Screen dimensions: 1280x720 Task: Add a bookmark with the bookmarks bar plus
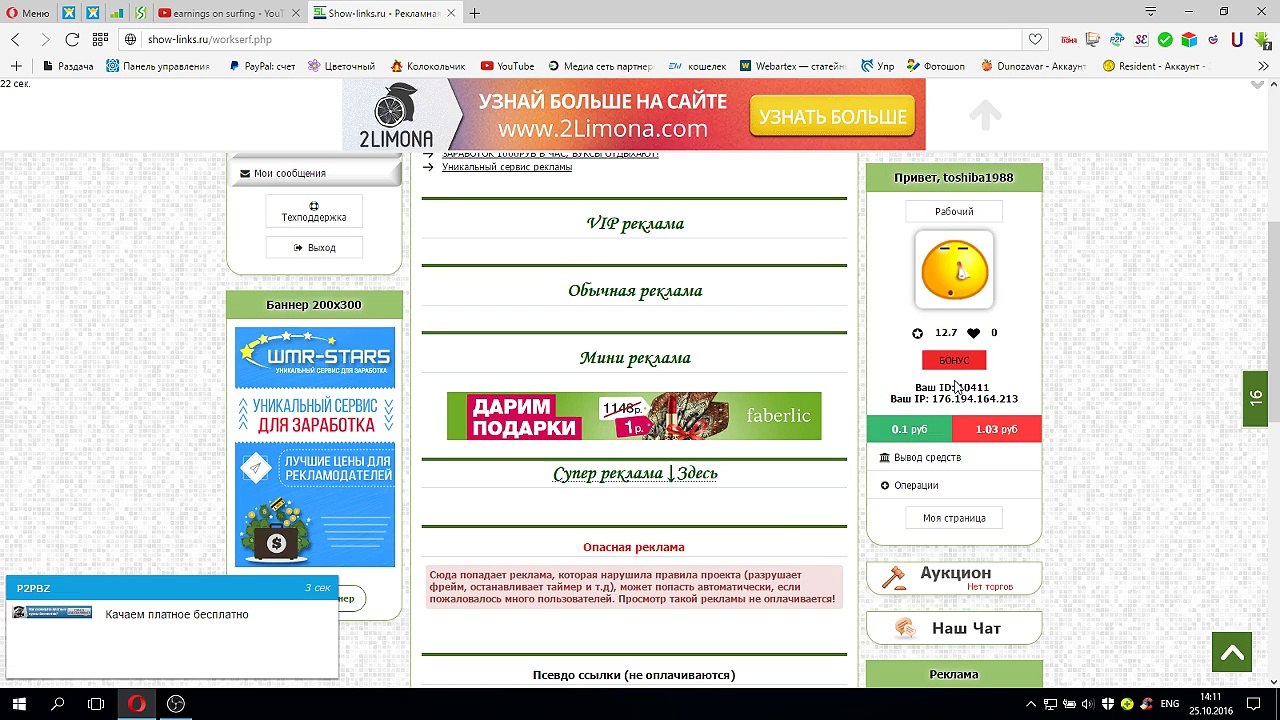[x=16, y=66]
